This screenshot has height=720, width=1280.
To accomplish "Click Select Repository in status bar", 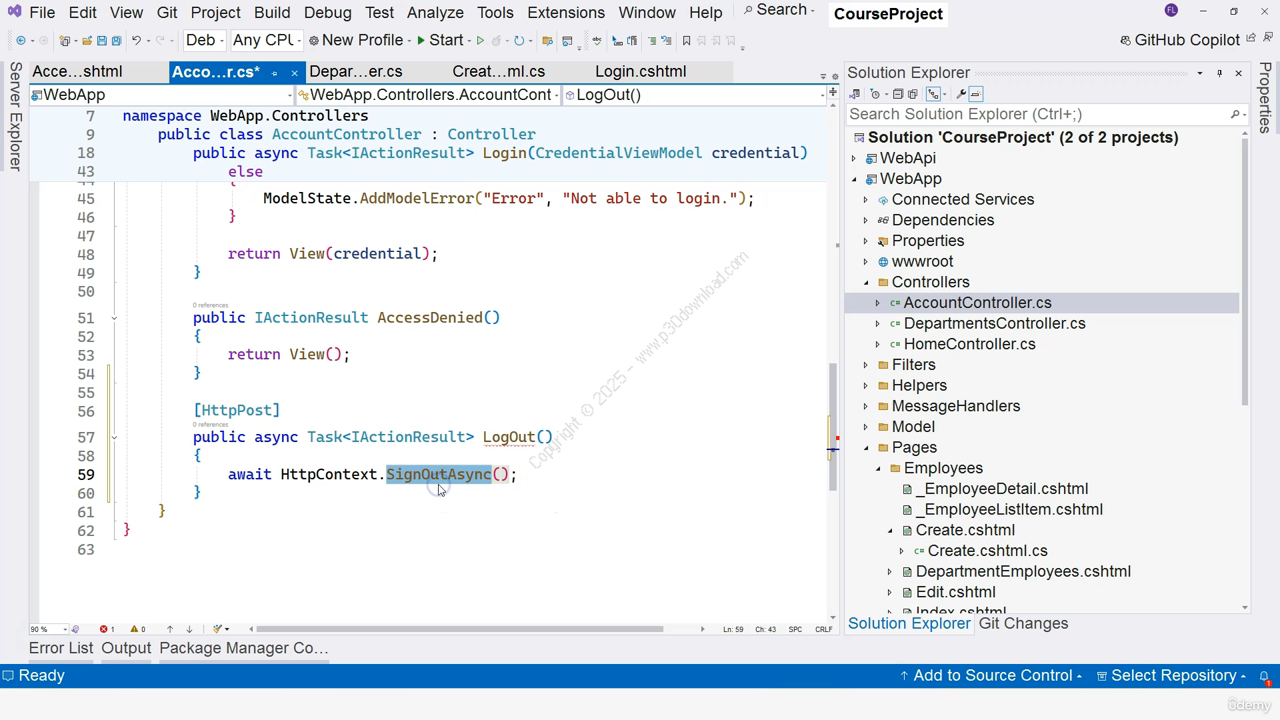I will click(1171, 676).
